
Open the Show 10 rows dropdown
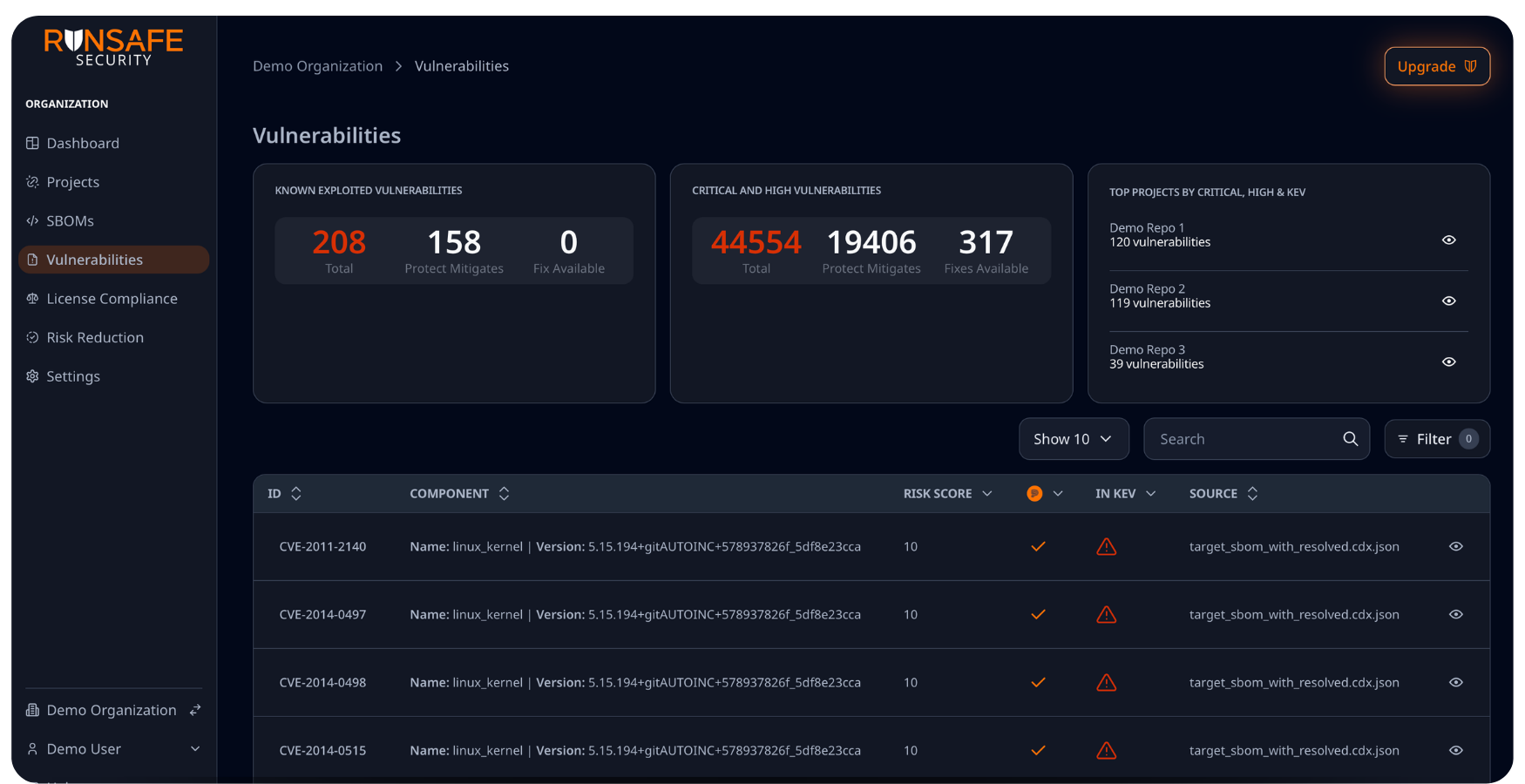click(x=1074, y=439)
